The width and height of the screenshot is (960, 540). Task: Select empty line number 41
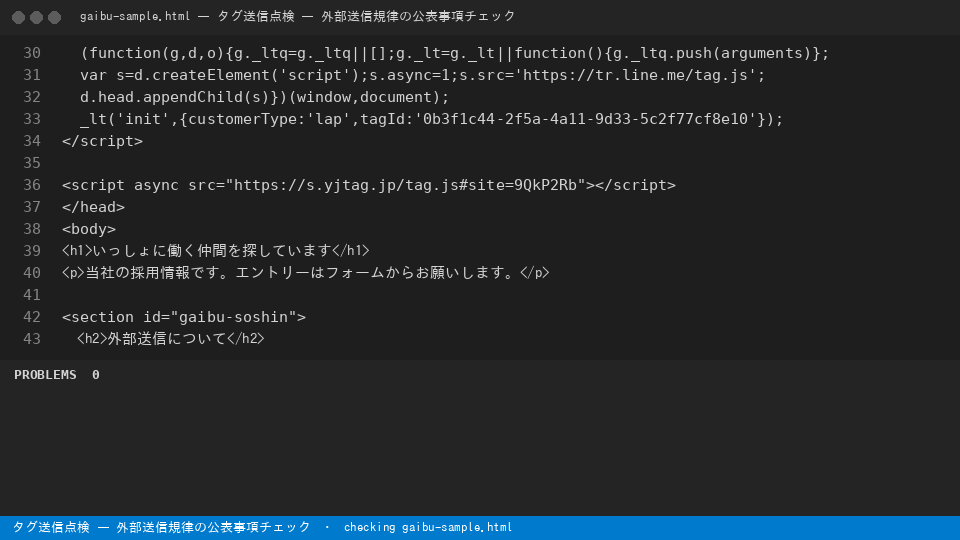point(32,295)
